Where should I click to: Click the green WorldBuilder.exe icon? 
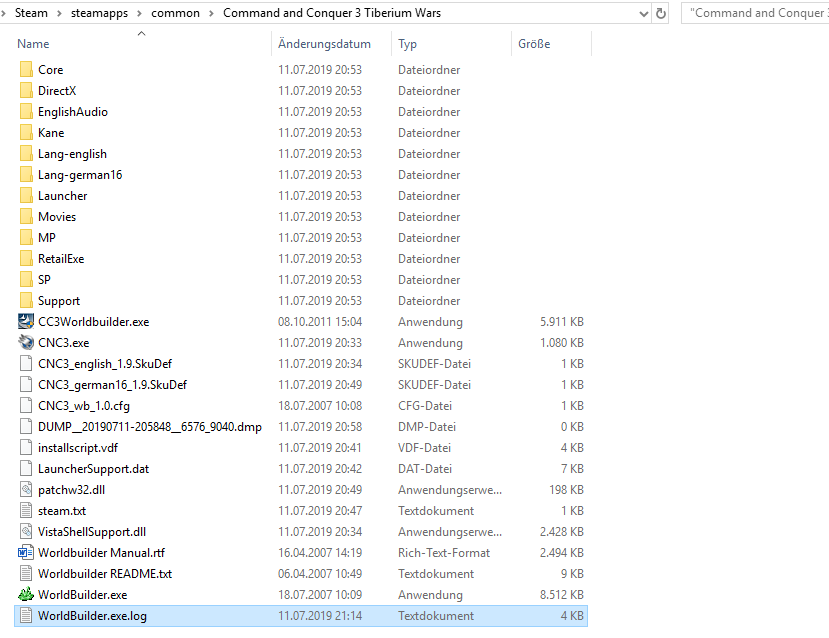coord(24,594)
